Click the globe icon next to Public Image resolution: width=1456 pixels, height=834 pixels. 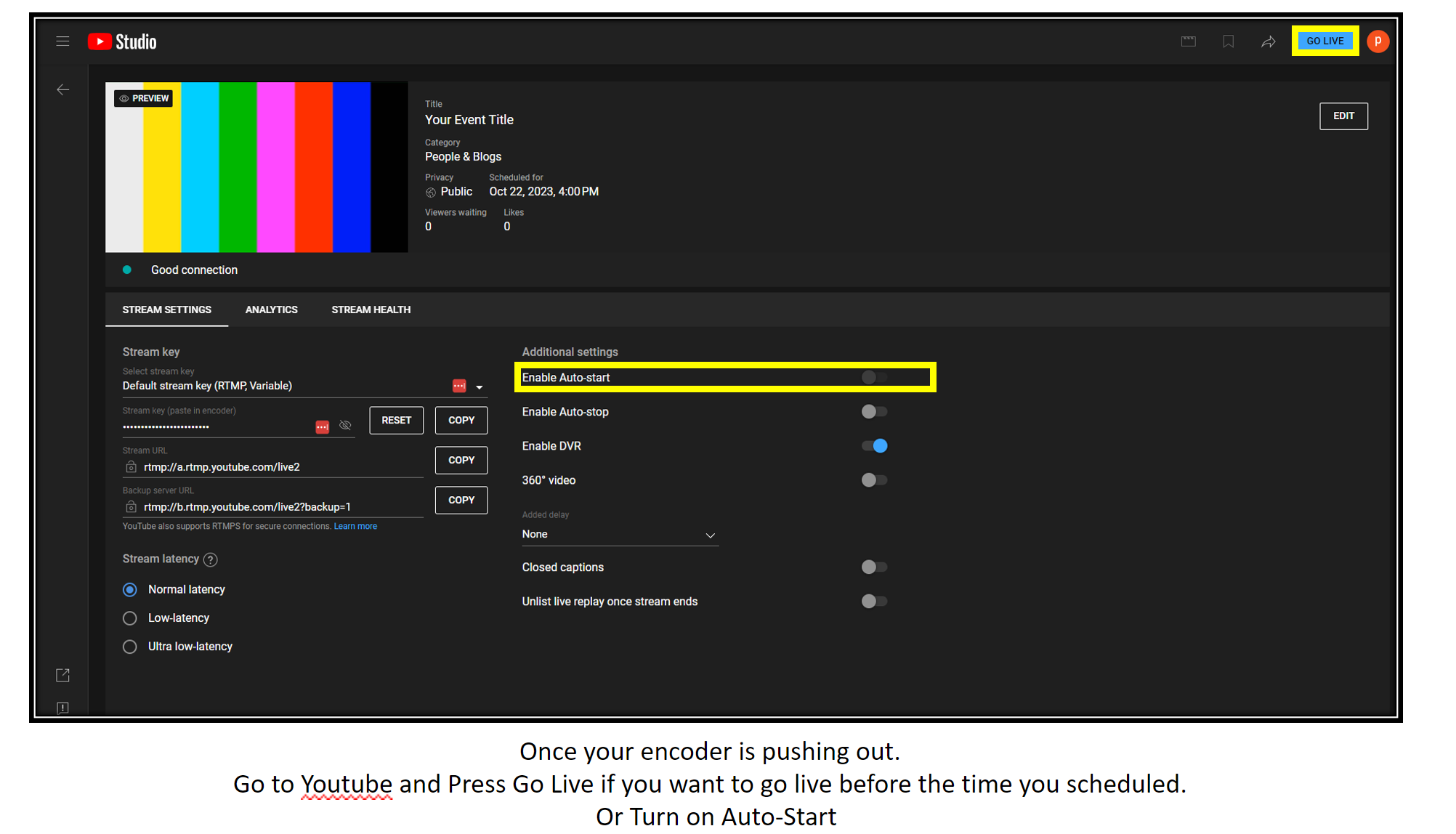tap(431, 193)
